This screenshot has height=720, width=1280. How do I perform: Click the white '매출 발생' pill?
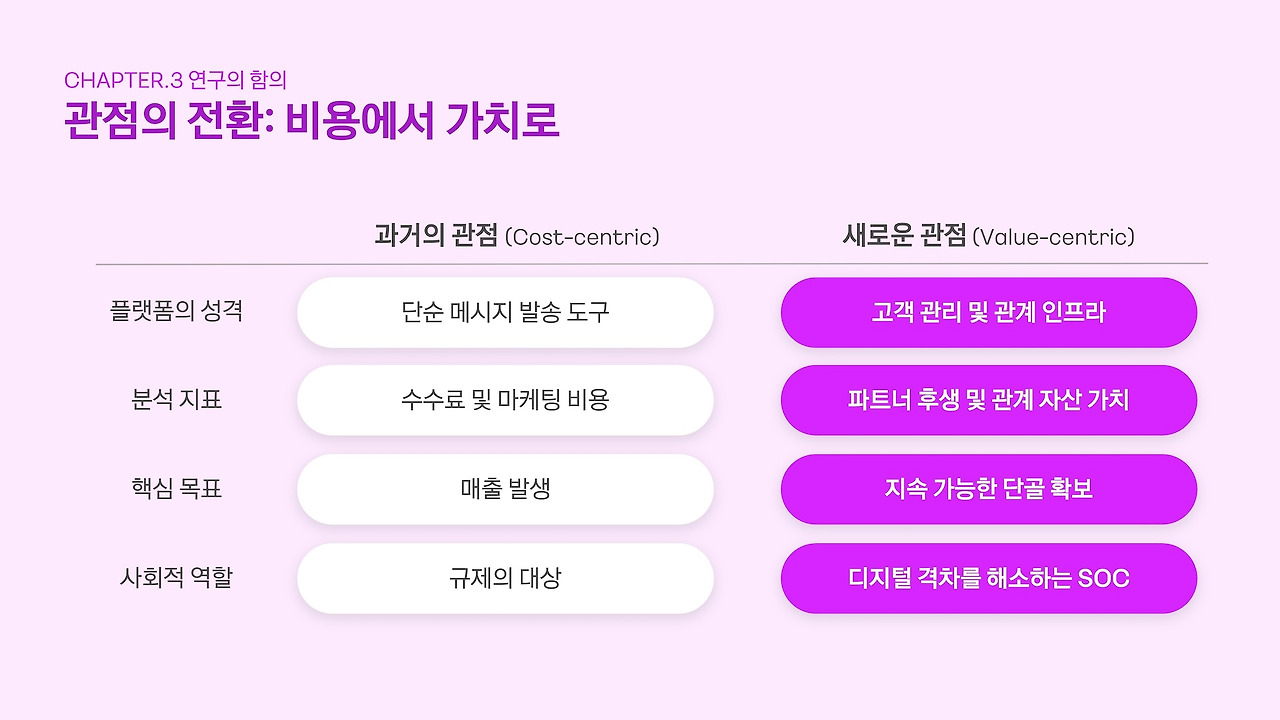coord(505,489)
